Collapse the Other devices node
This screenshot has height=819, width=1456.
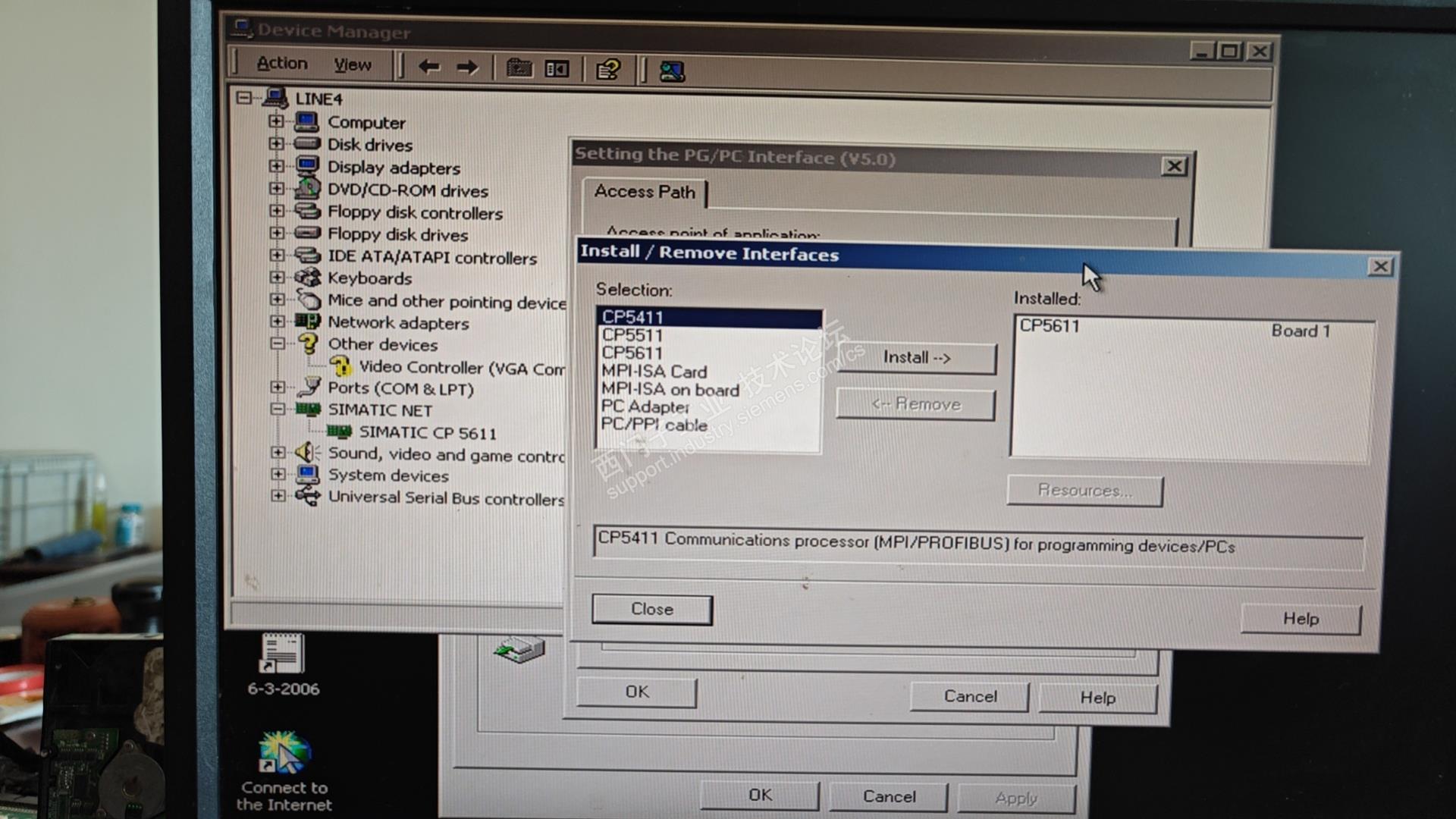tap(278, 344)
